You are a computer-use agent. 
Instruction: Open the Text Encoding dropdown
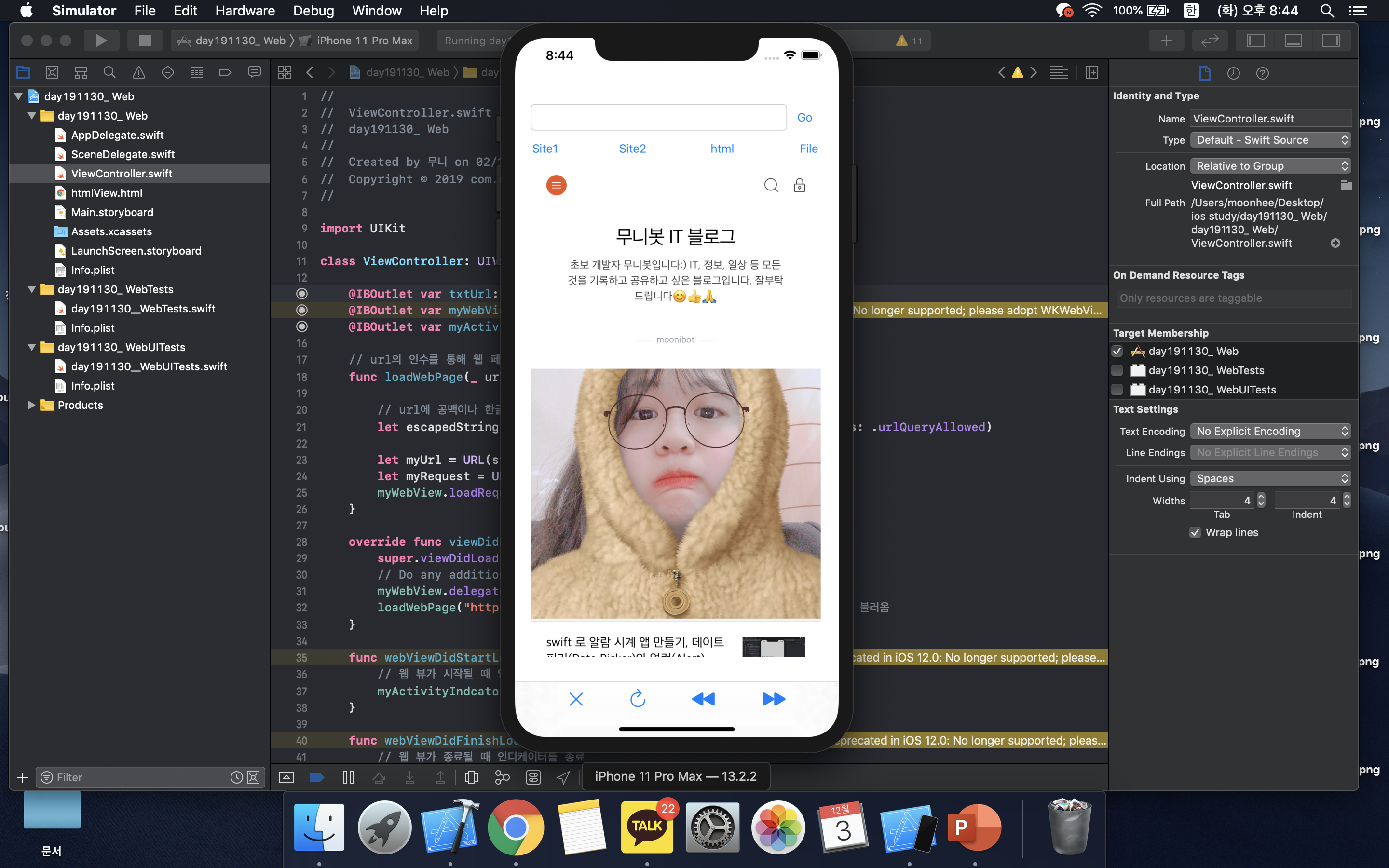(x=1269, y=431)
